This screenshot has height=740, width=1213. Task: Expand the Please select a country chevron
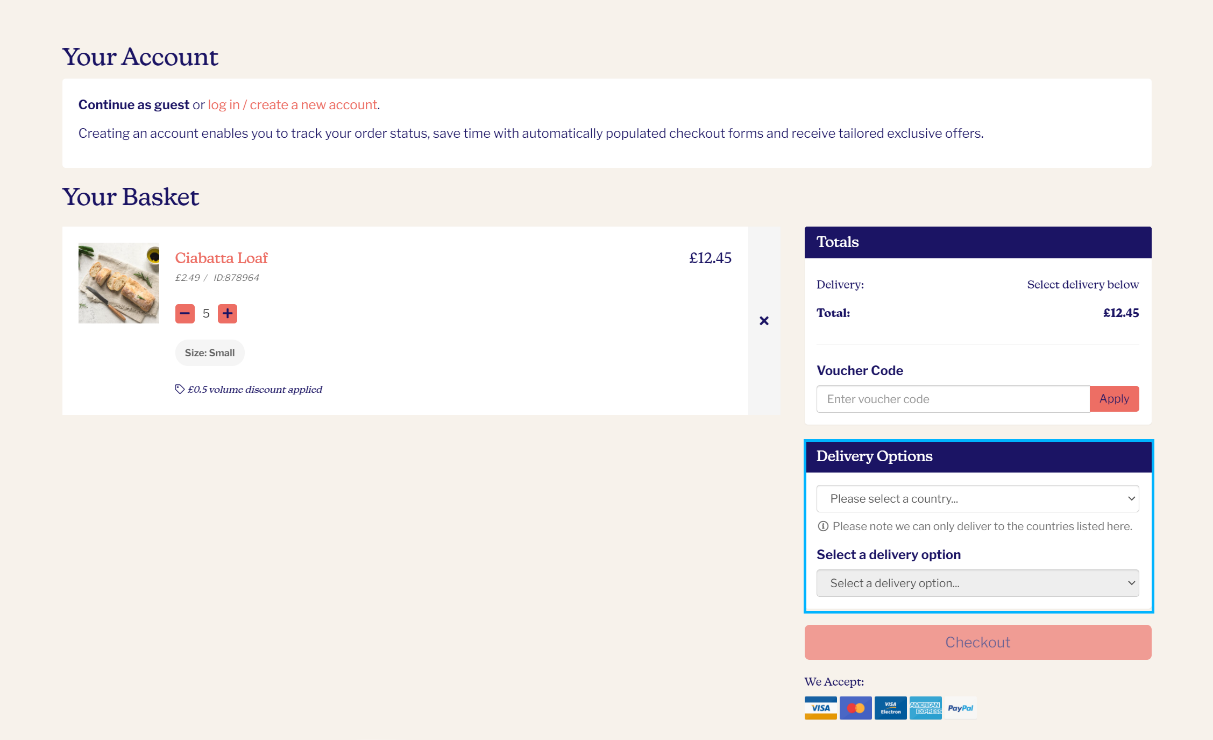pyautogui.click(x=1131, y=498)
